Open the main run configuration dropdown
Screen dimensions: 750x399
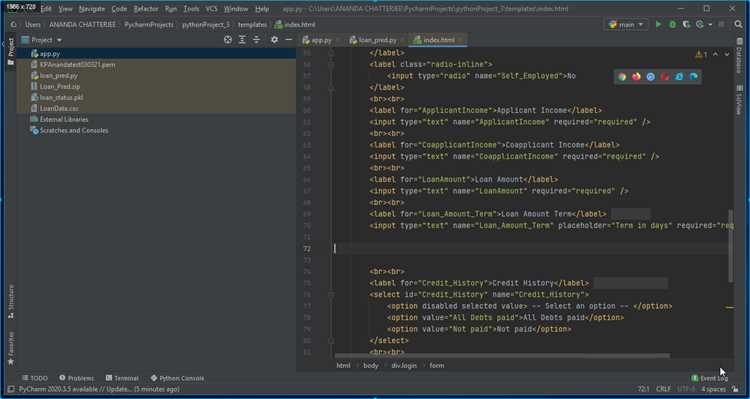click(x=627, y=24)
